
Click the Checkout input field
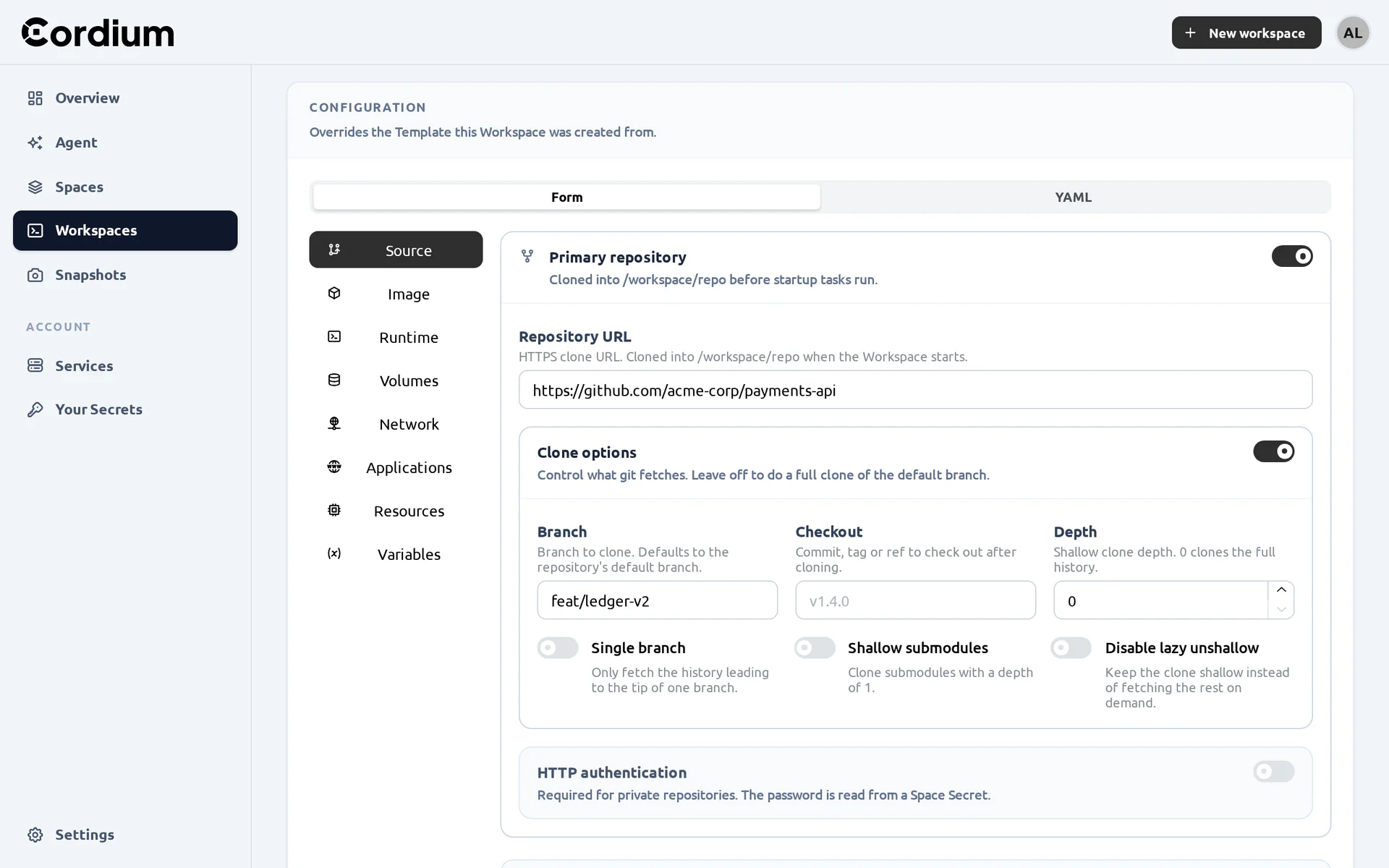915,600
